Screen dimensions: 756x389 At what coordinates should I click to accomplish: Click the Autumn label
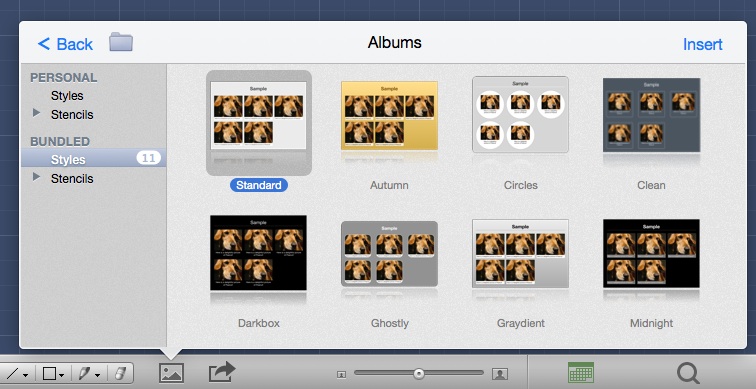pyautogui.click(x=389, y=185)
